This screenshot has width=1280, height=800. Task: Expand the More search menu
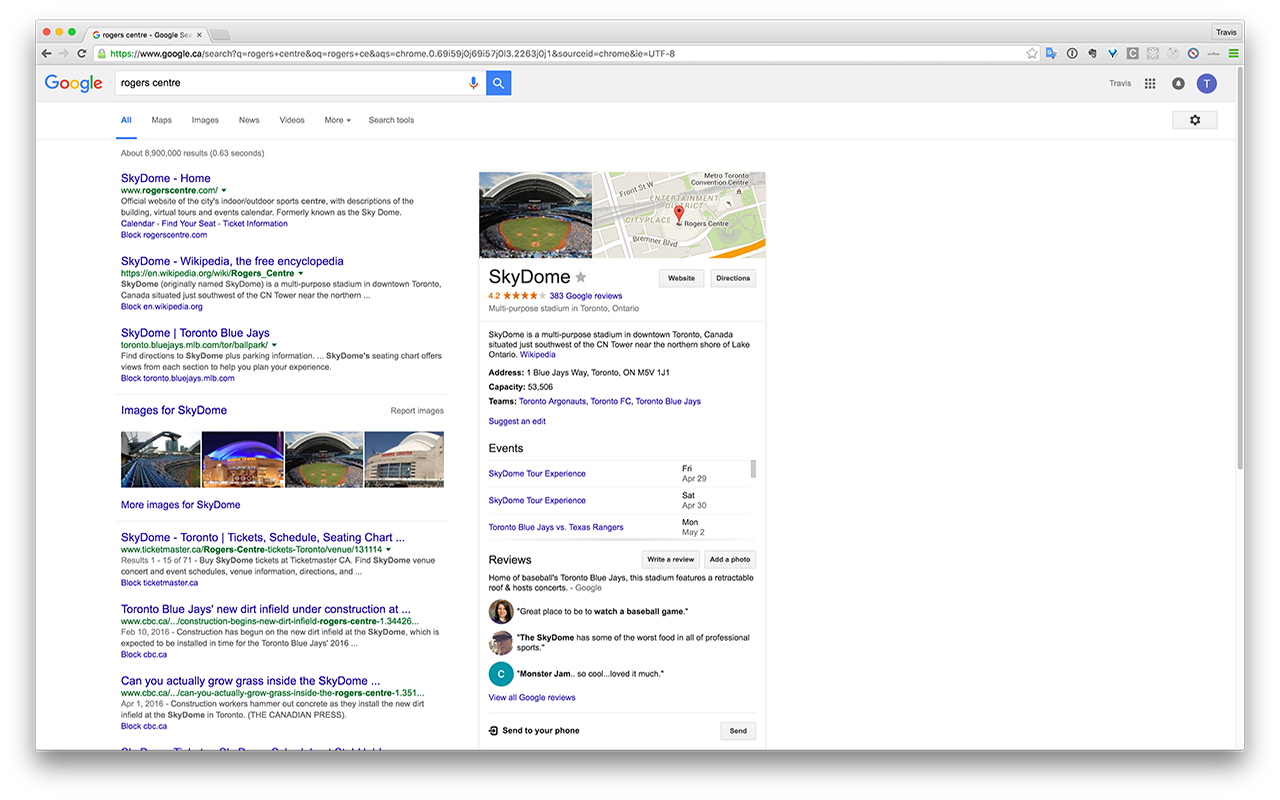(x=337, y=120)
